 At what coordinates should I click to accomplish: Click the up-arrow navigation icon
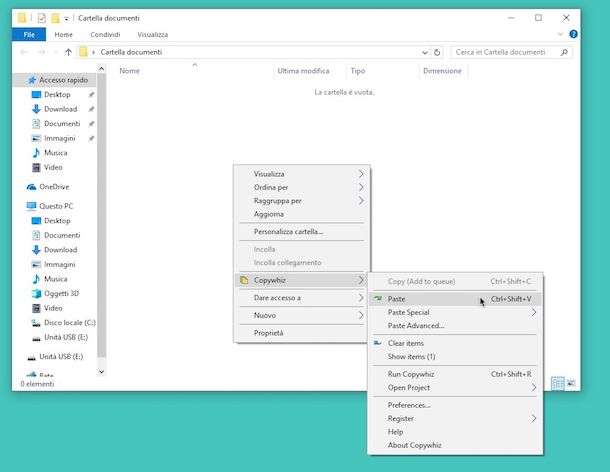(68, 52)
